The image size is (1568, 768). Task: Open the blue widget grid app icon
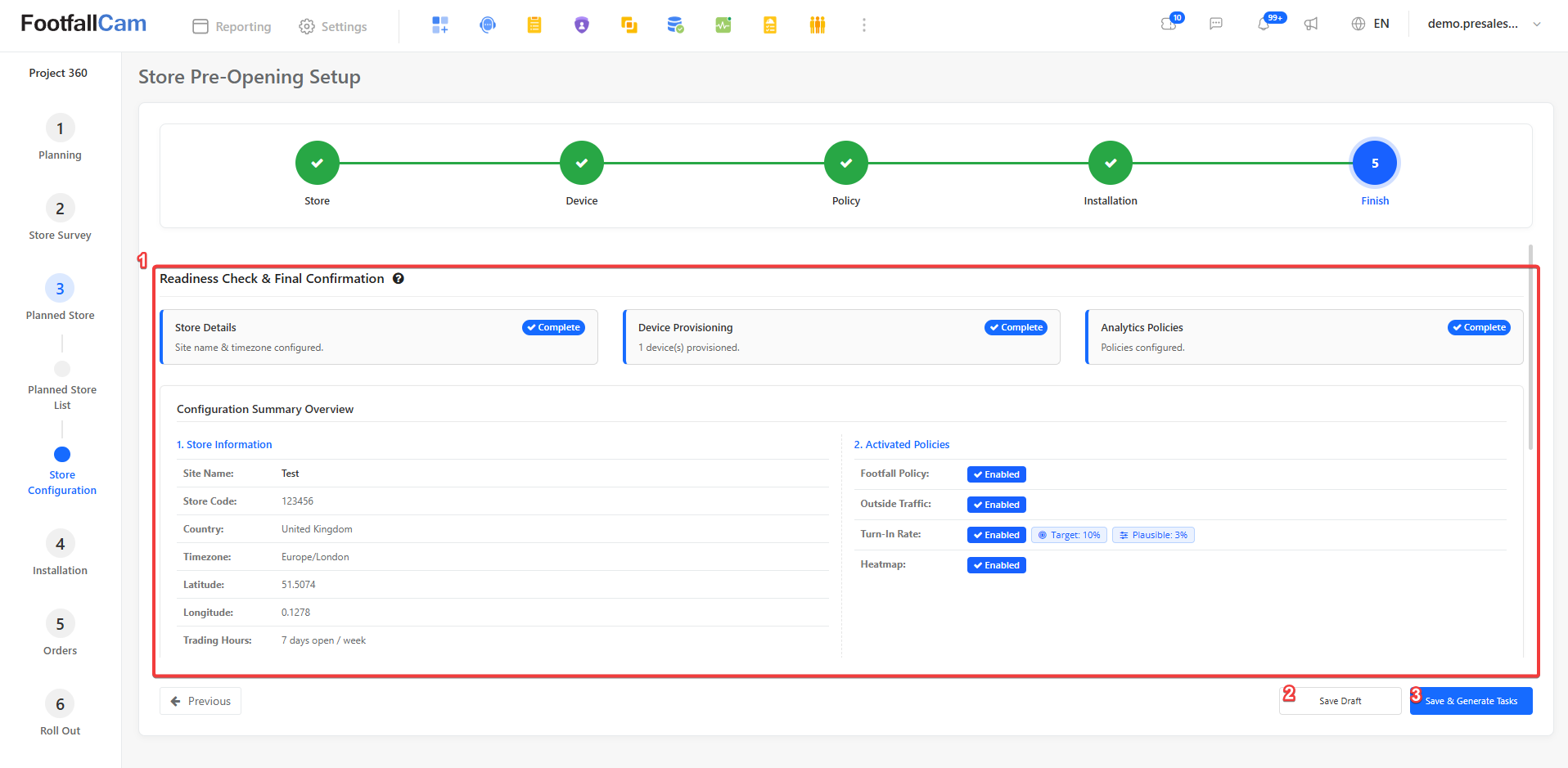coord(440,25)
